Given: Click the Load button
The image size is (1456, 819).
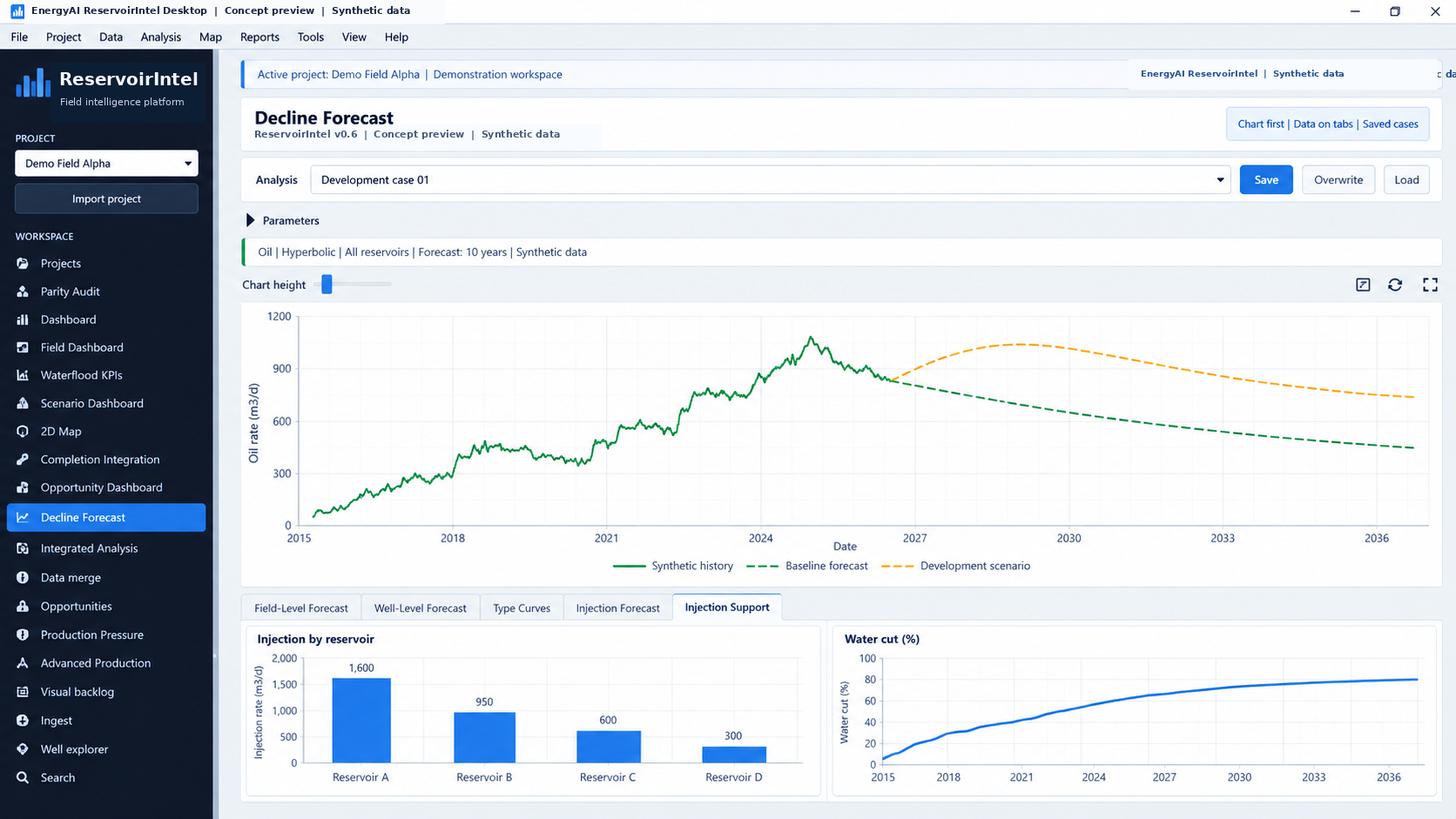Looking at the screenshot, I should tap(1406, 180).
